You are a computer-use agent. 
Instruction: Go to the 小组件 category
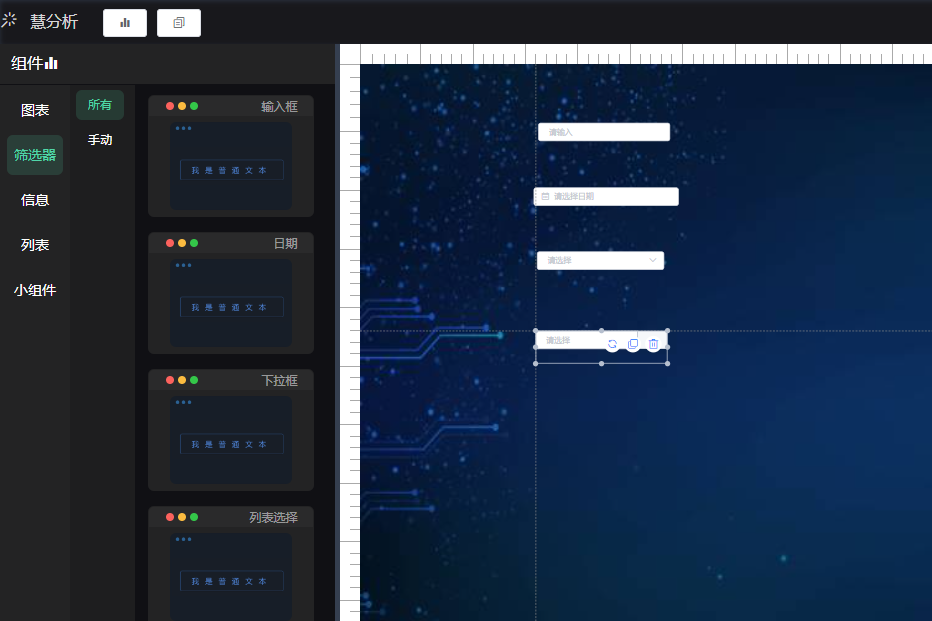(35, 291)
